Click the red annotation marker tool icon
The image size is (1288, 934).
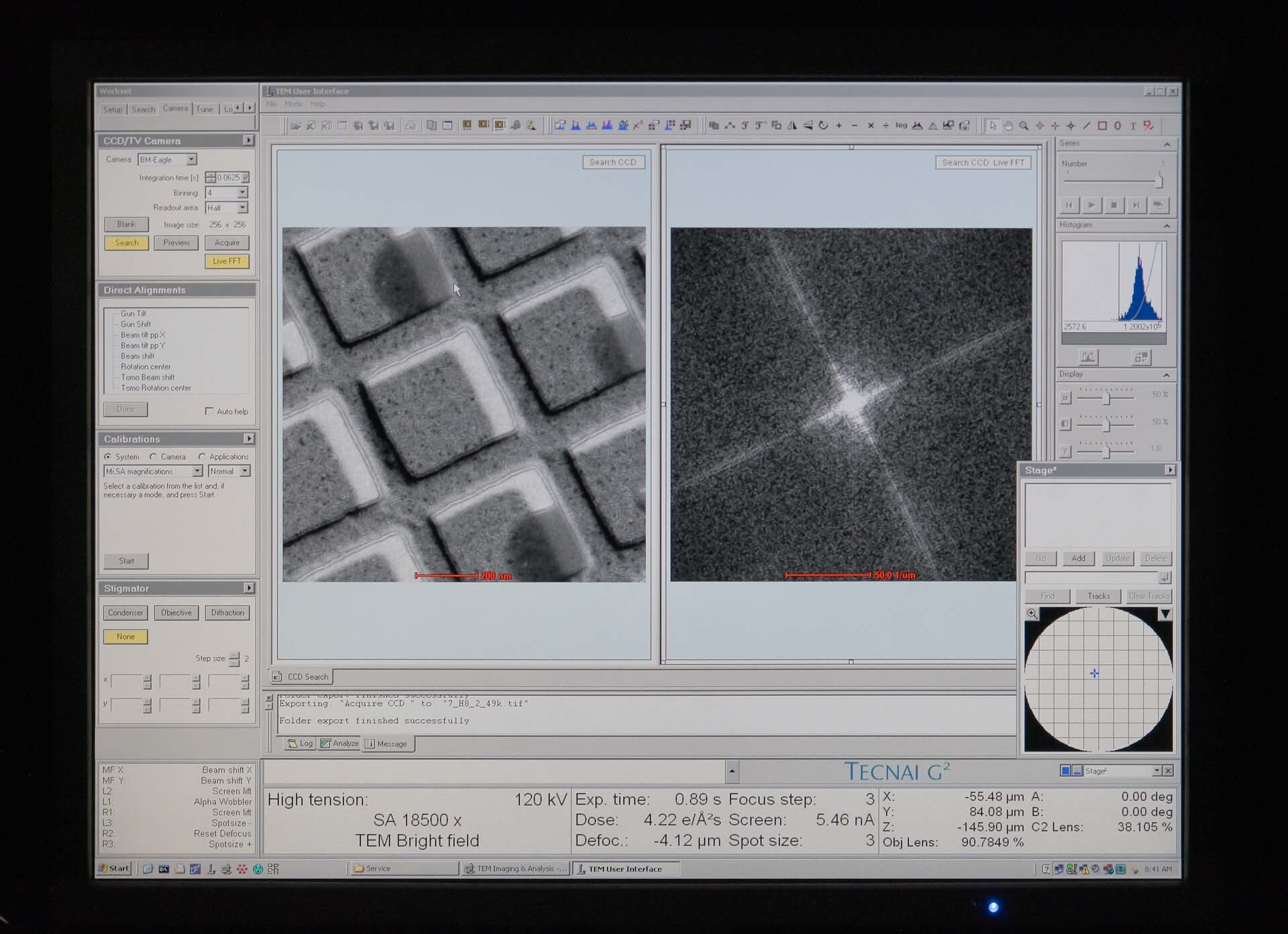[x=1148, y=125]
